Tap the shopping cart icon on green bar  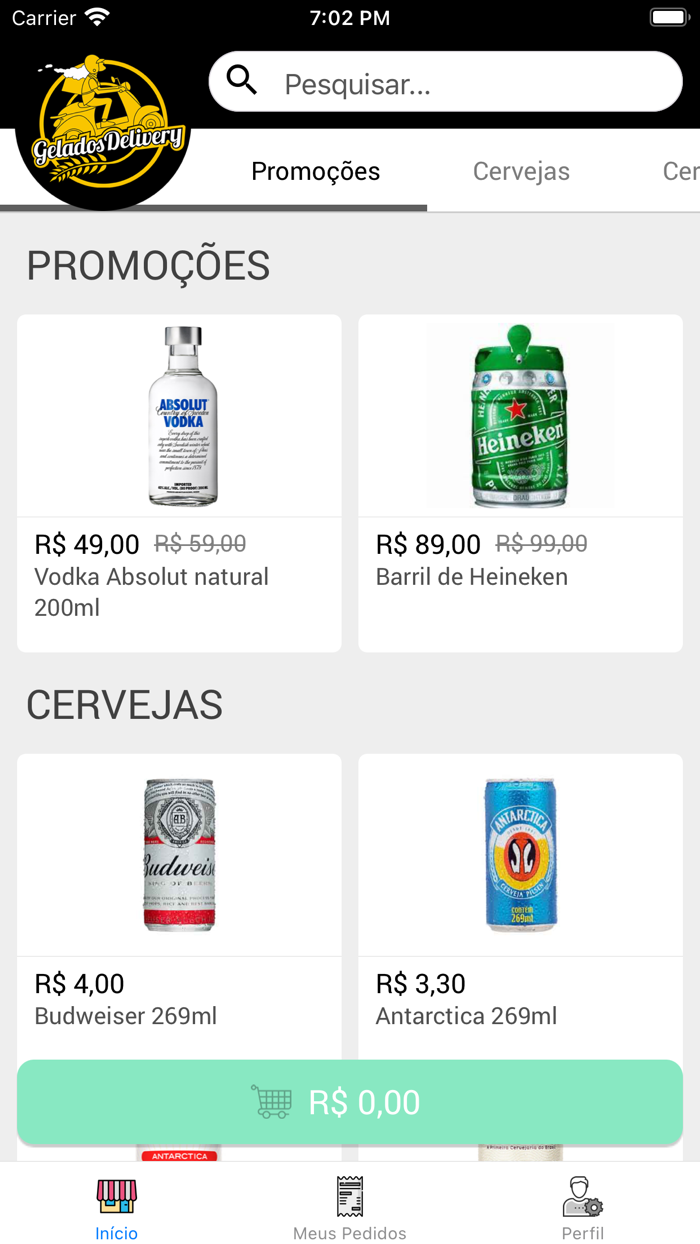(x=272, y=1102)
